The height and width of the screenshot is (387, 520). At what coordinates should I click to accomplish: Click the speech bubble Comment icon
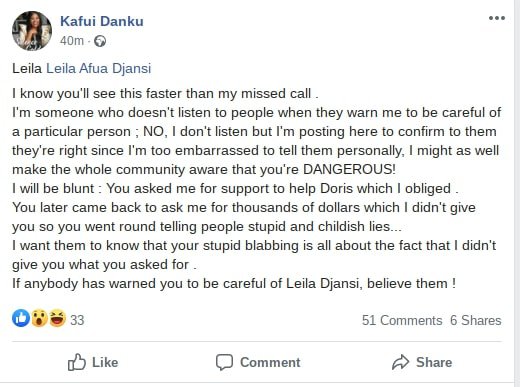click(224, 362)
